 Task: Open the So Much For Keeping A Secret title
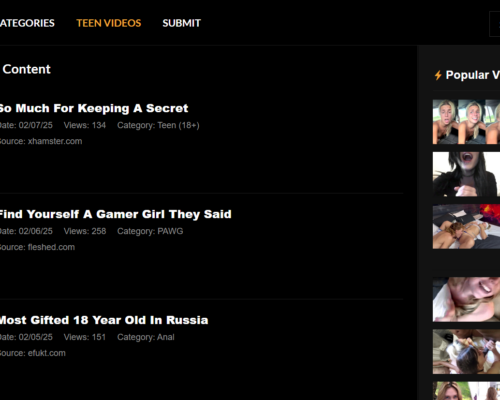point(94,108)
